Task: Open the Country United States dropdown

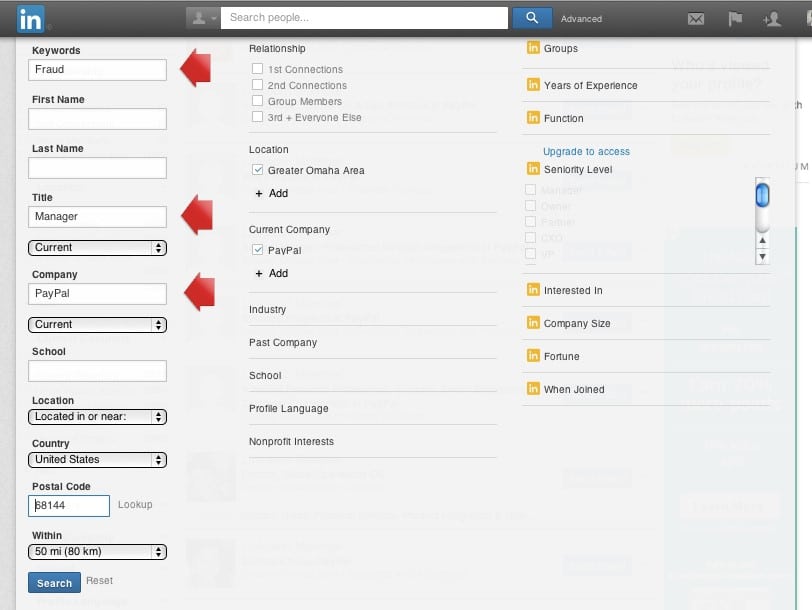Action: coord(97,460)
